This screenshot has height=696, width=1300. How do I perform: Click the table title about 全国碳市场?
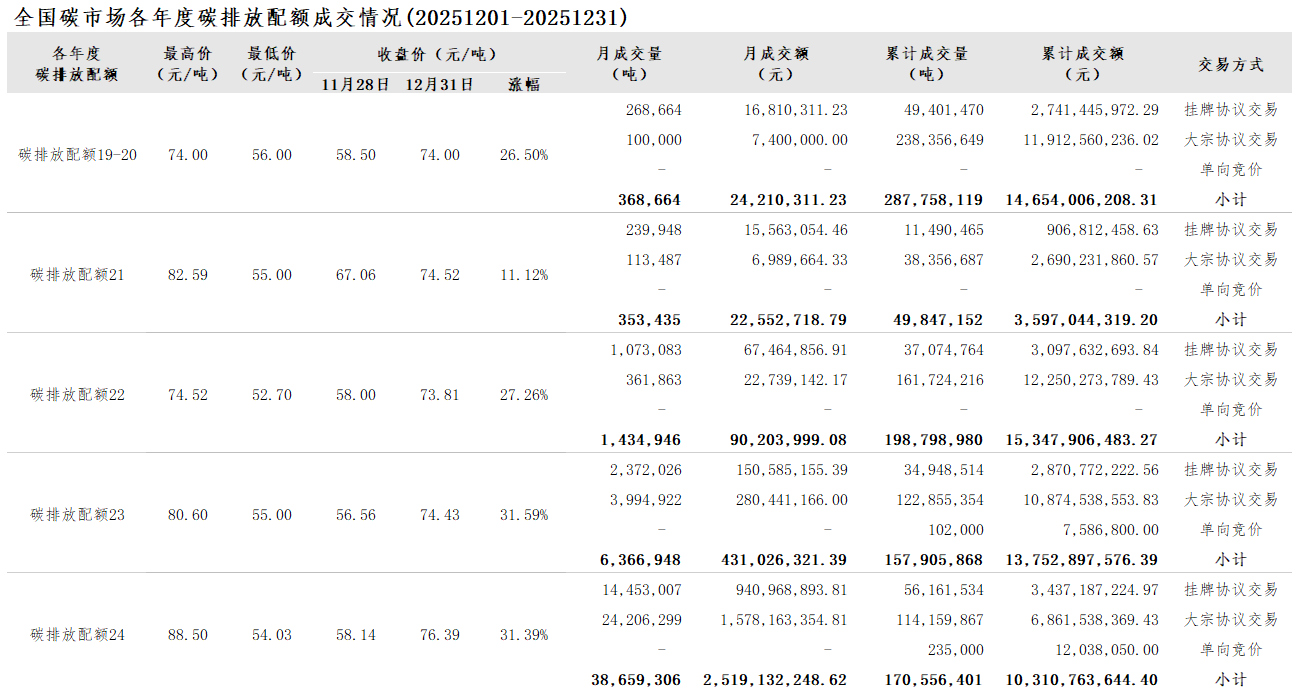point(322,17)
